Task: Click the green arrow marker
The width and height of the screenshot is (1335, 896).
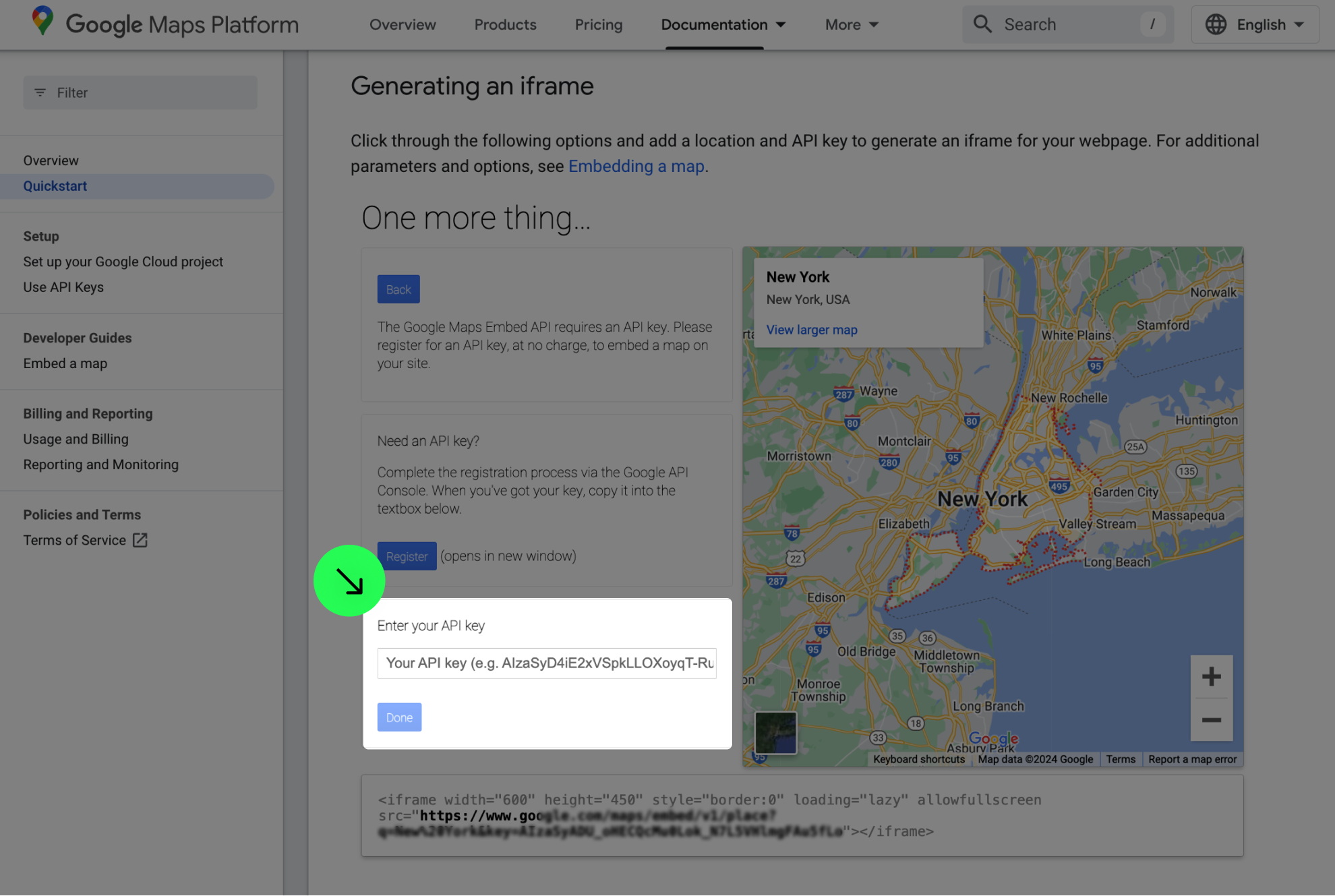Action: (x=349, y=580)
